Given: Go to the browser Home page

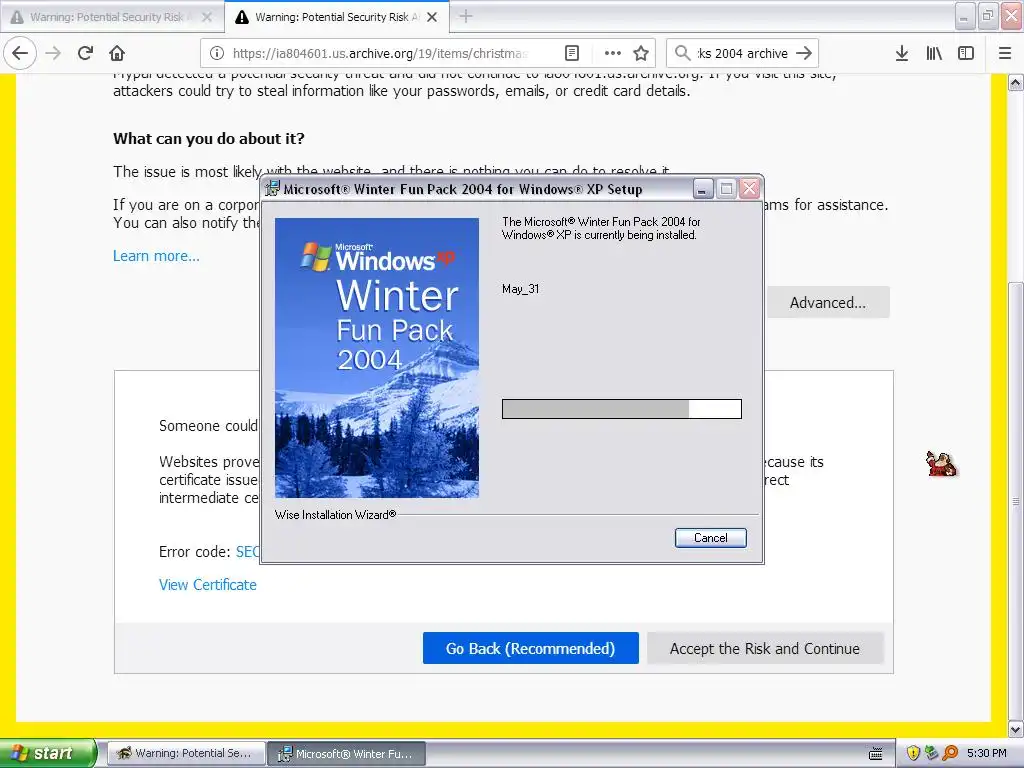Looking at the screenshot, I should [117, 53].
